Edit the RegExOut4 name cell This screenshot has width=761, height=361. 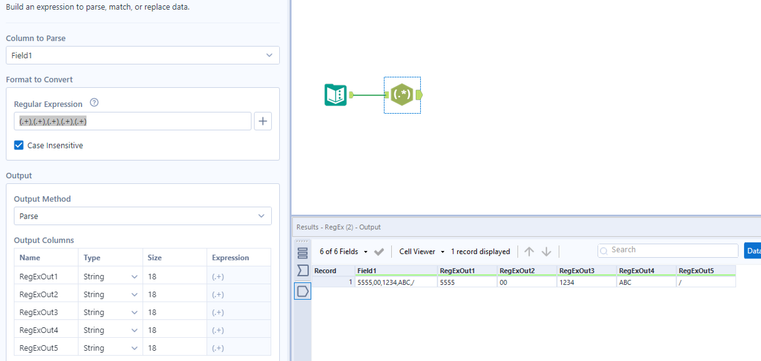tap(47, 330)
